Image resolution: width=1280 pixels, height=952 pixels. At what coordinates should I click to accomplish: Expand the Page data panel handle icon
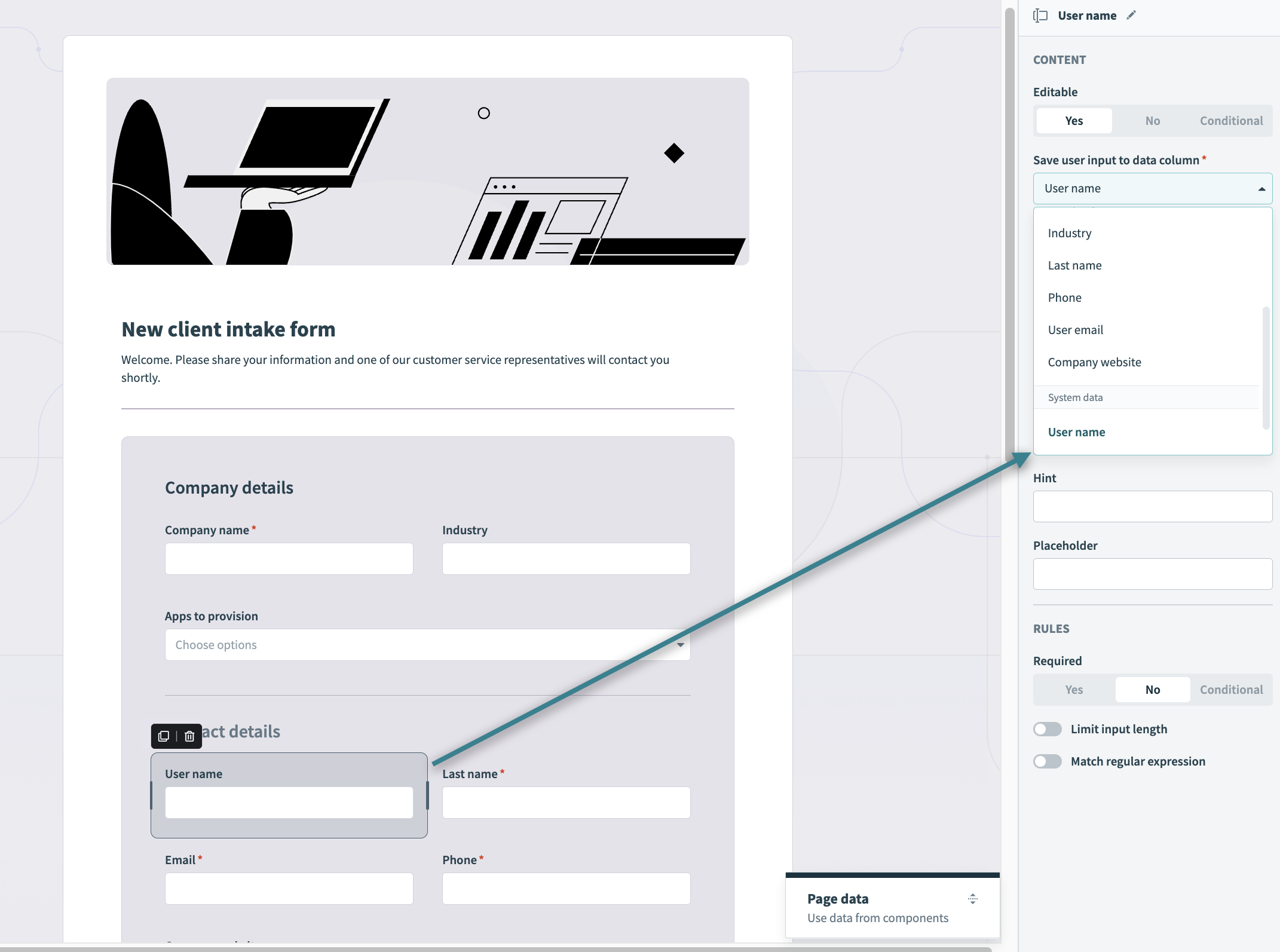973,899
